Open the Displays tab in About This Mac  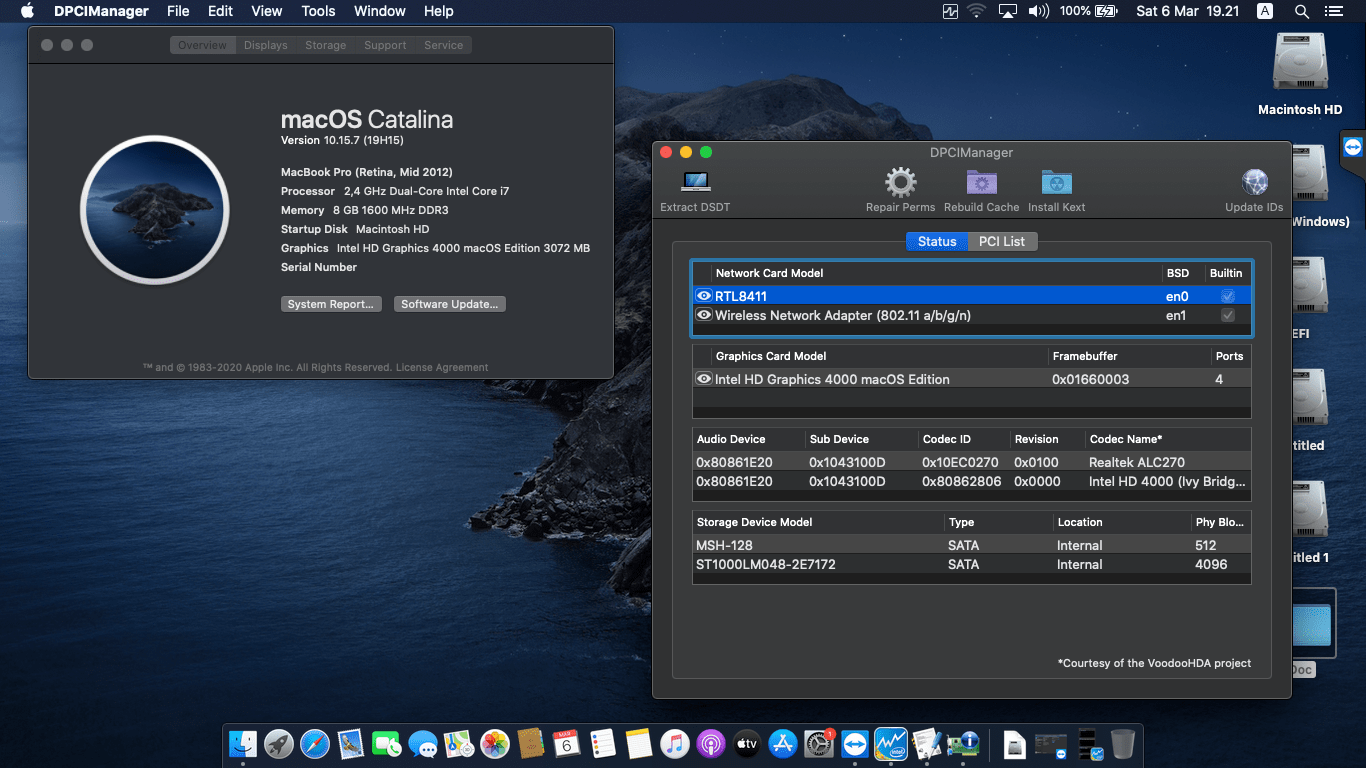pyautogui.click(x=266, y=45)
